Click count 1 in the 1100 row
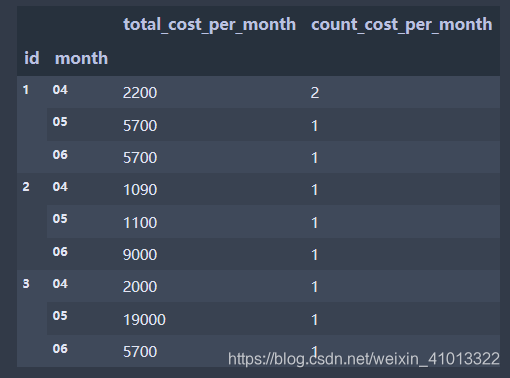 314,222
